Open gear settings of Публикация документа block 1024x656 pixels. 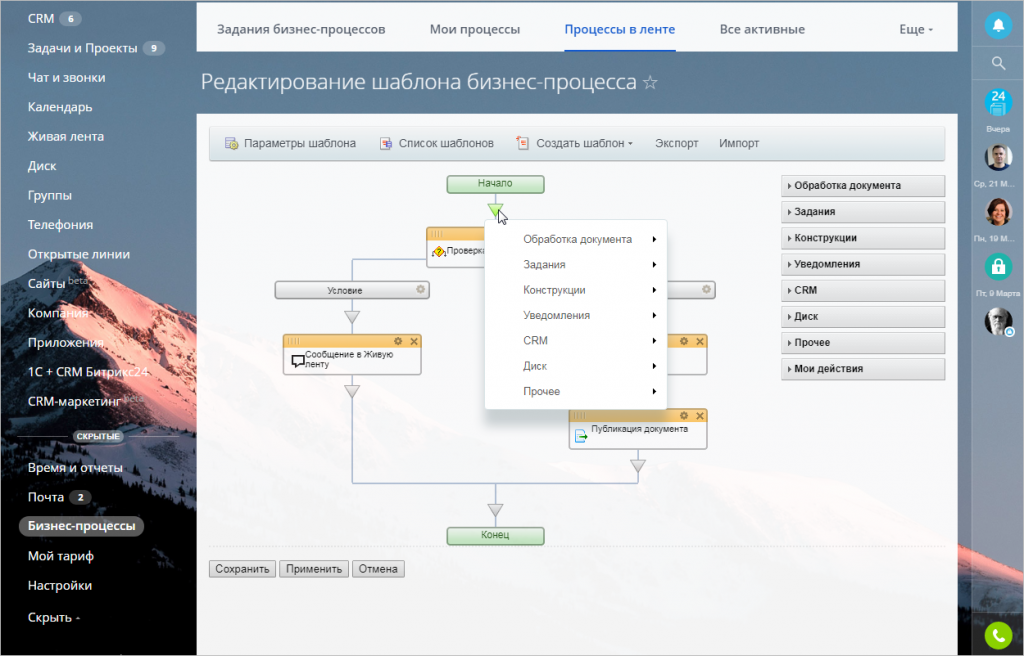[685, 415]
